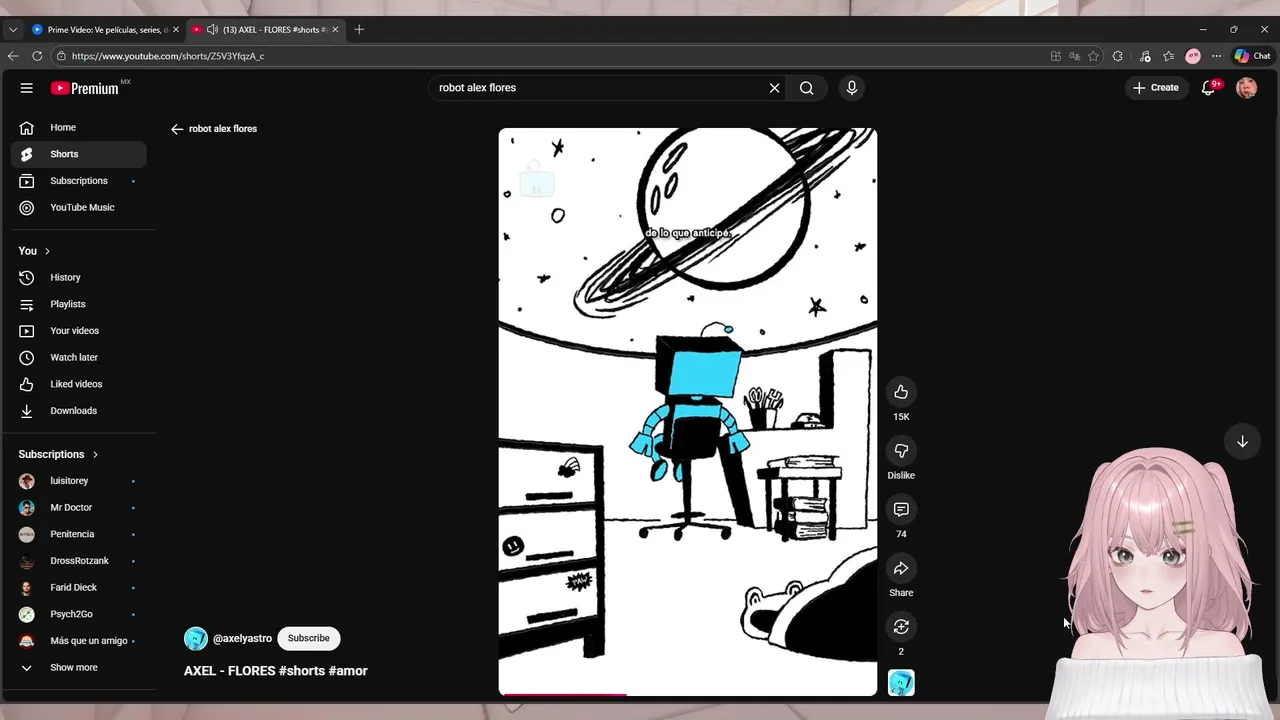Click the Create button
1280x720 pixels.
[1155, 88]
